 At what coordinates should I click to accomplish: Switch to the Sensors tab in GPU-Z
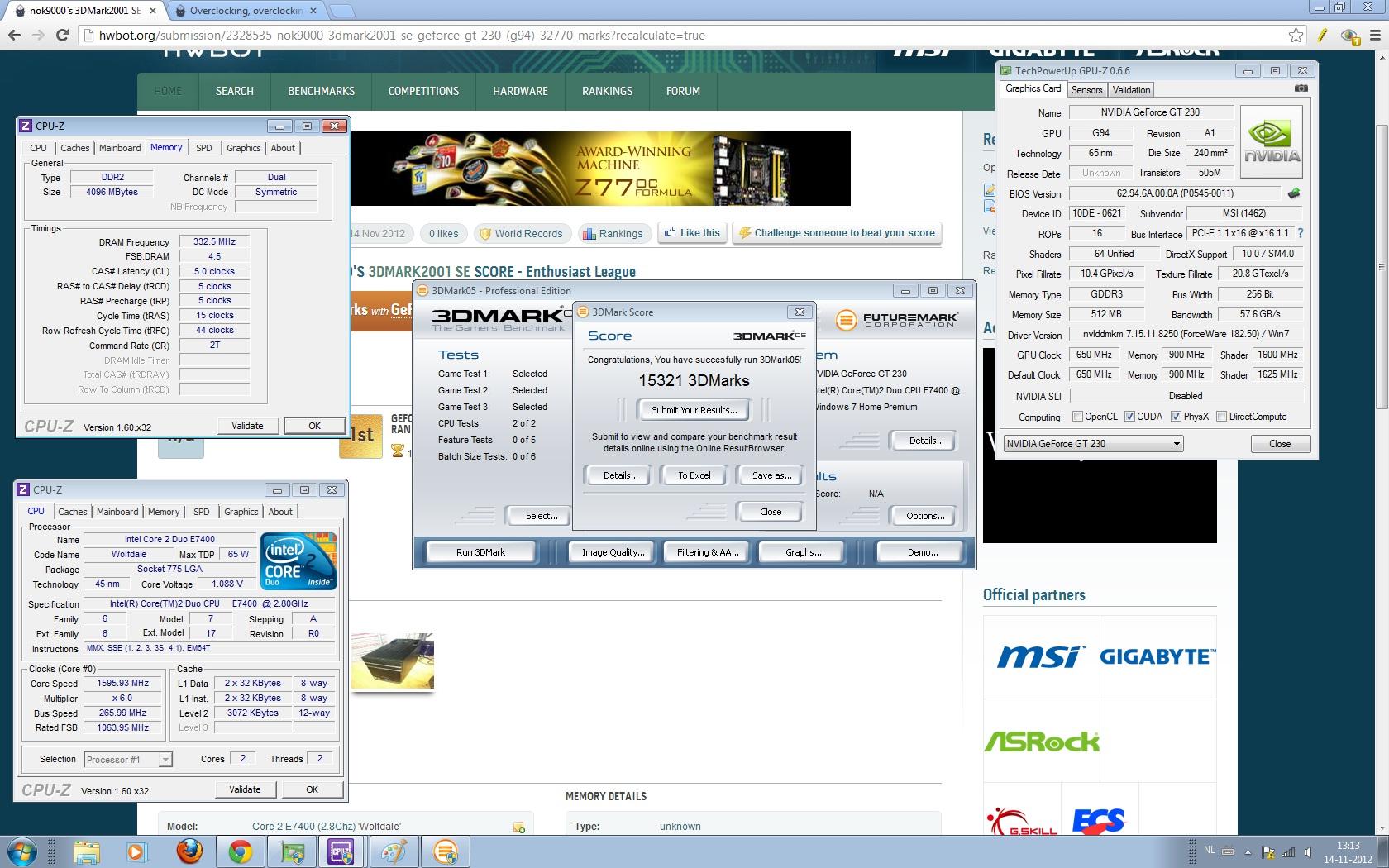(x=1086, y=90)
